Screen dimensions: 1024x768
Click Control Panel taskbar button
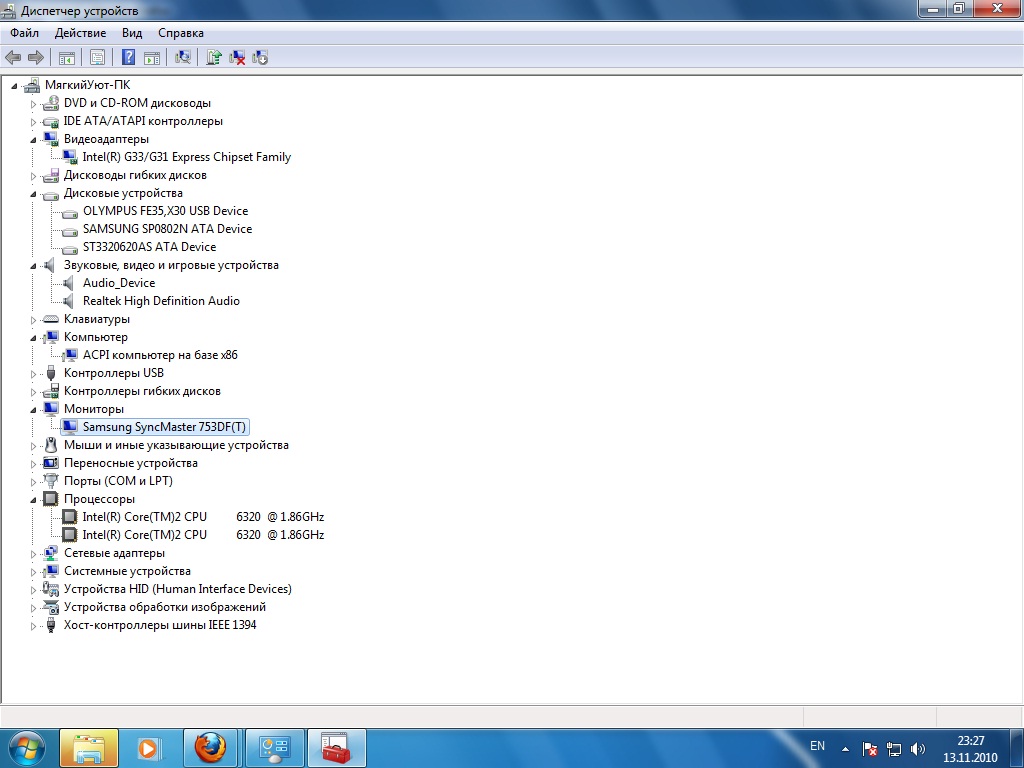274,748
